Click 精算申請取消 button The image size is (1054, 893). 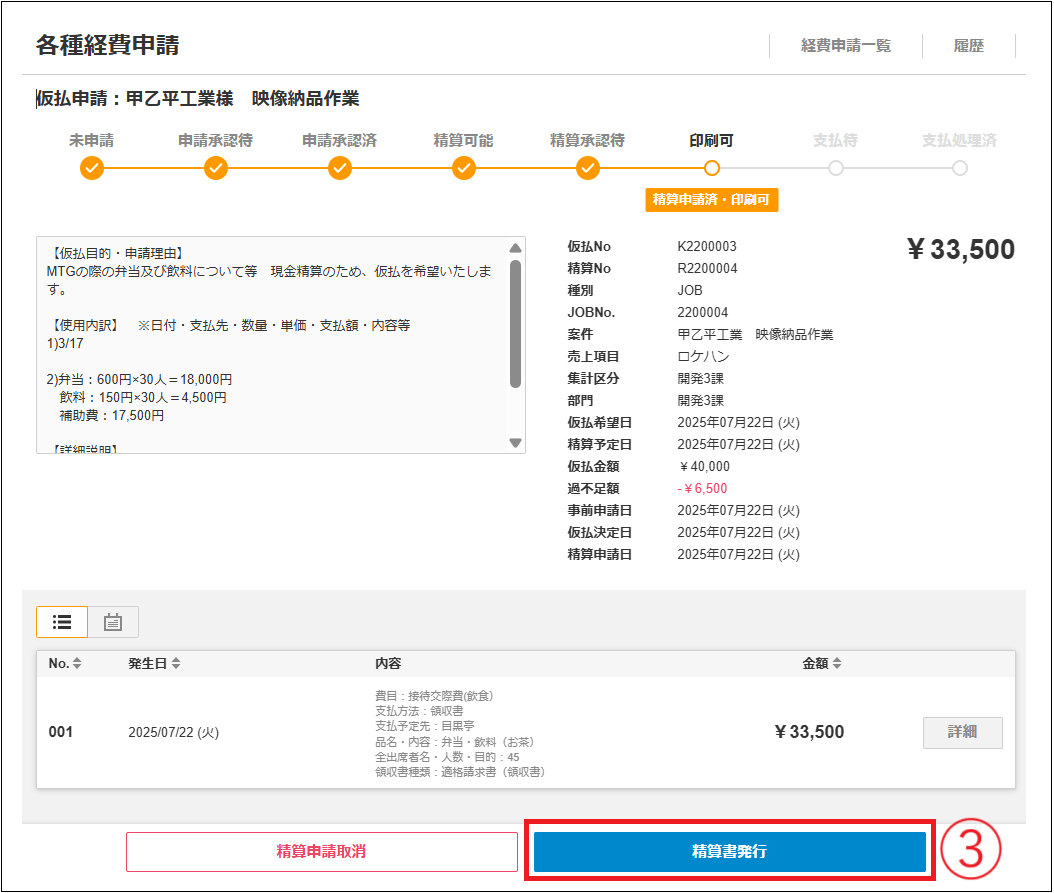[321, 851]
